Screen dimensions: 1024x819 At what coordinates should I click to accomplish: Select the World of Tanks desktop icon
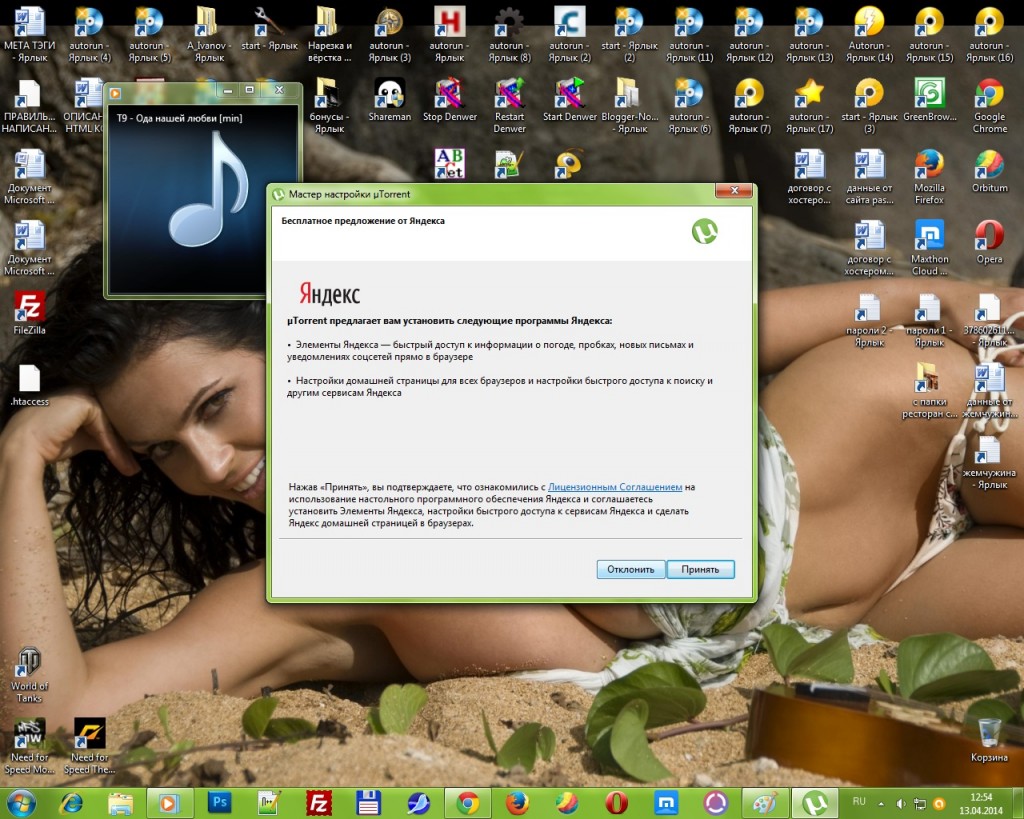pos(29,675)
